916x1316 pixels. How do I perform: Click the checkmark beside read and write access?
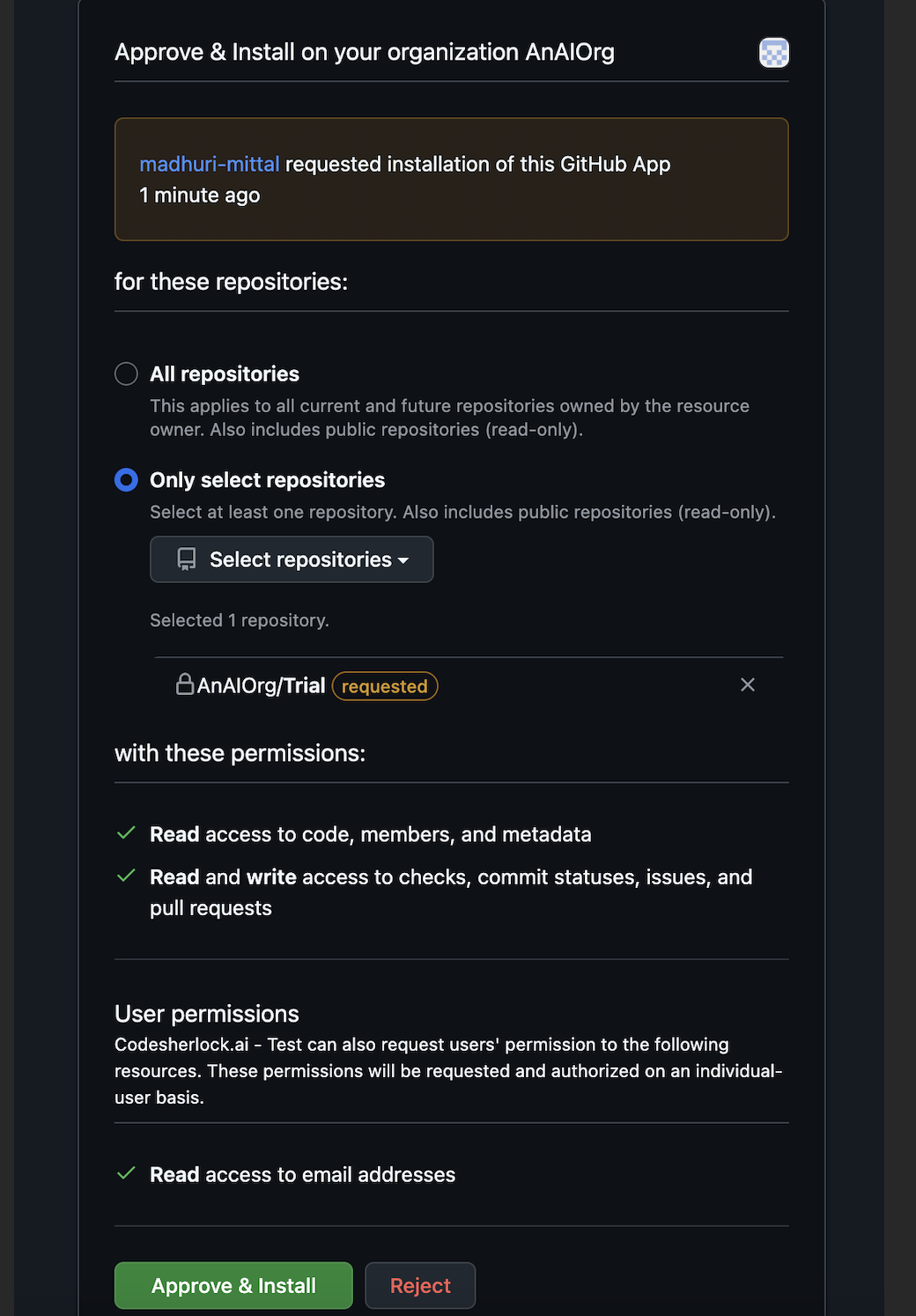point(126,876)
